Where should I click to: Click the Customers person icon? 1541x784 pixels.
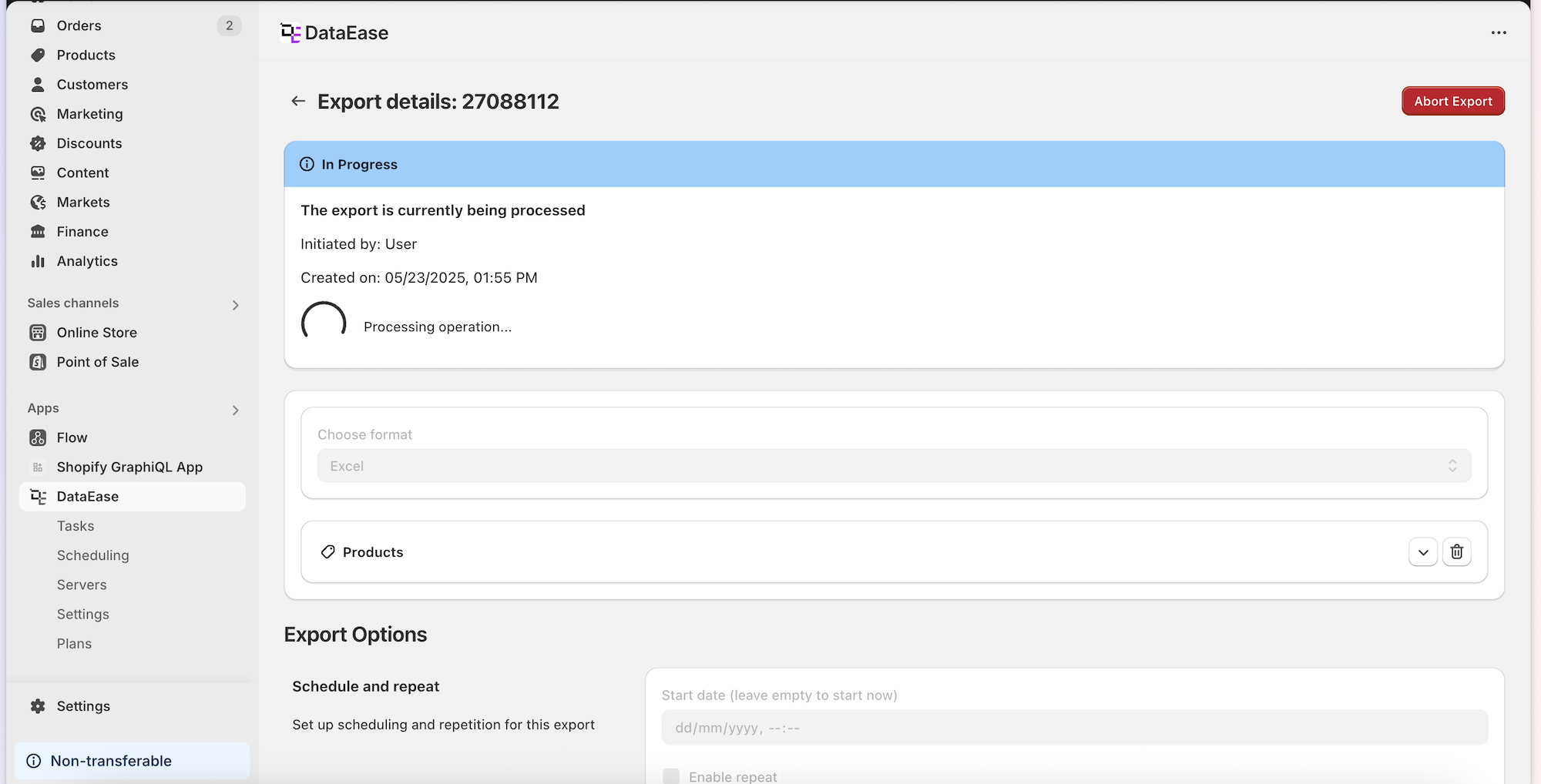click(x=38, y=84)
